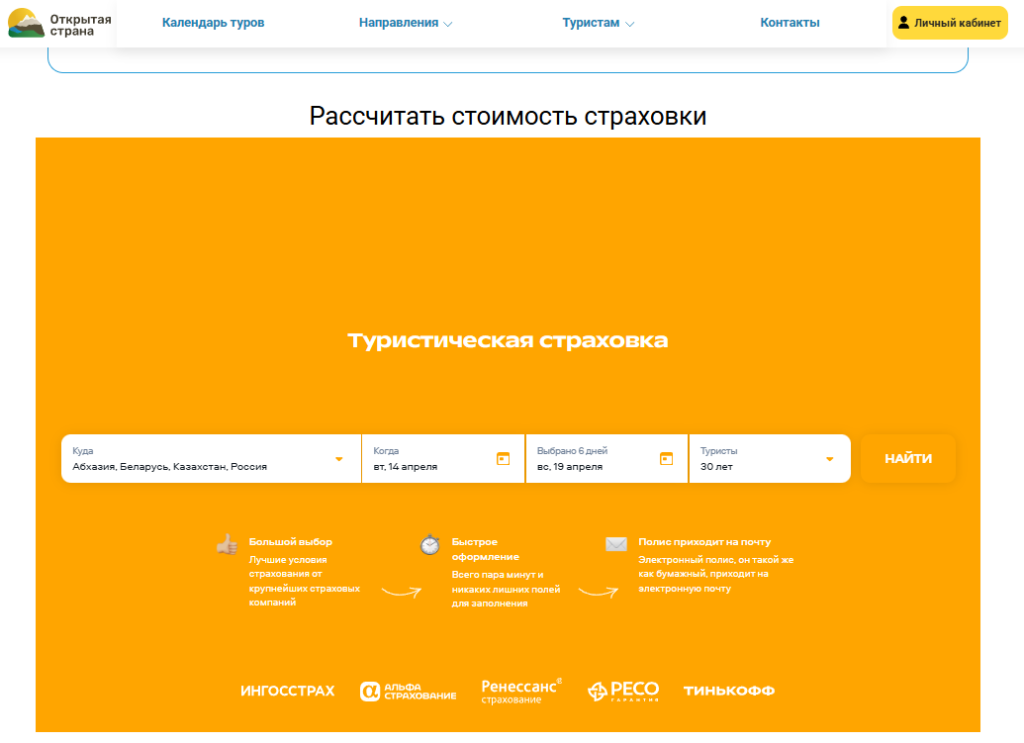Go to Контакты page

(789, 23)
